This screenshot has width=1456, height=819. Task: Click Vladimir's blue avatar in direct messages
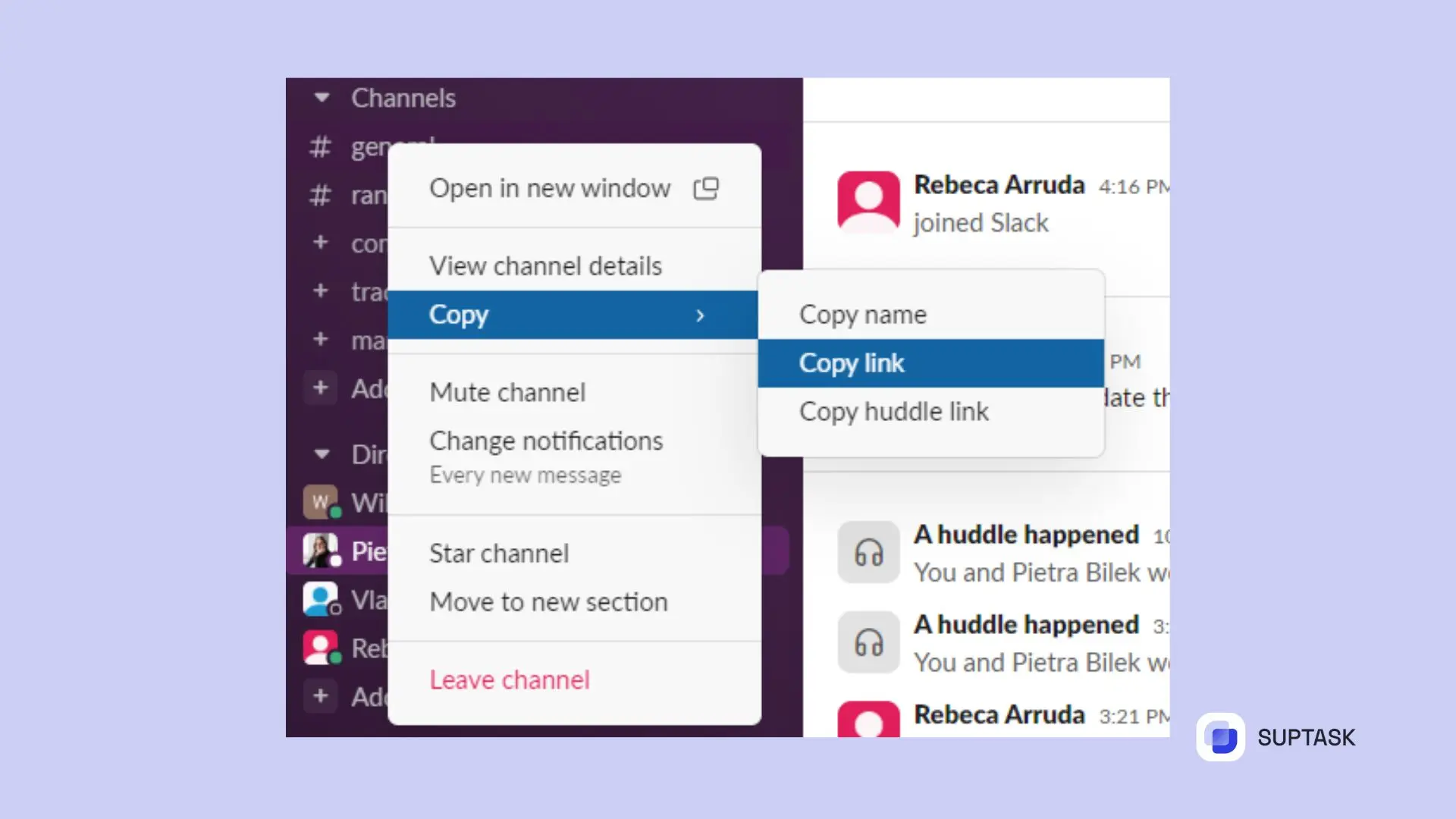coord(321,599)
